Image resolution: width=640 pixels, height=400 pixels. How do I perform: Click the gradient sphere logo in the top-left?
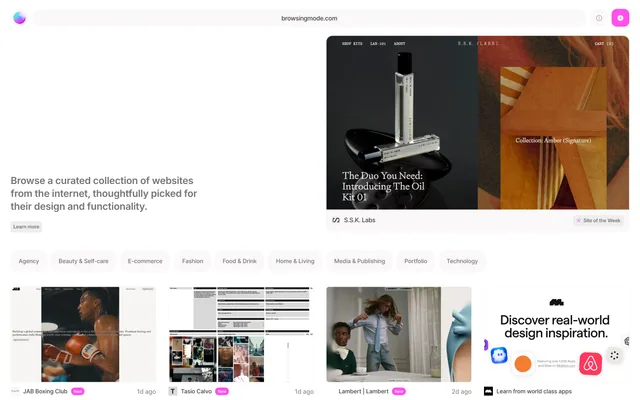(20, 18)
